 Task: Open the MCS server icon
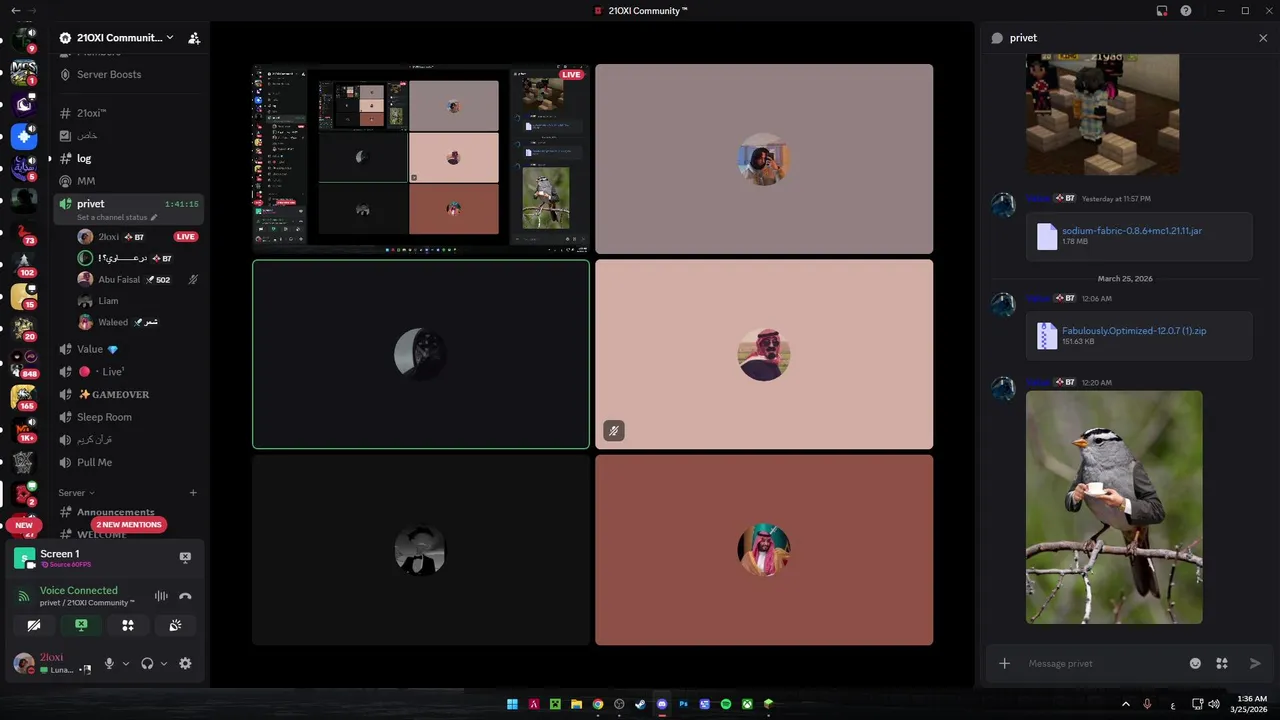24,72
